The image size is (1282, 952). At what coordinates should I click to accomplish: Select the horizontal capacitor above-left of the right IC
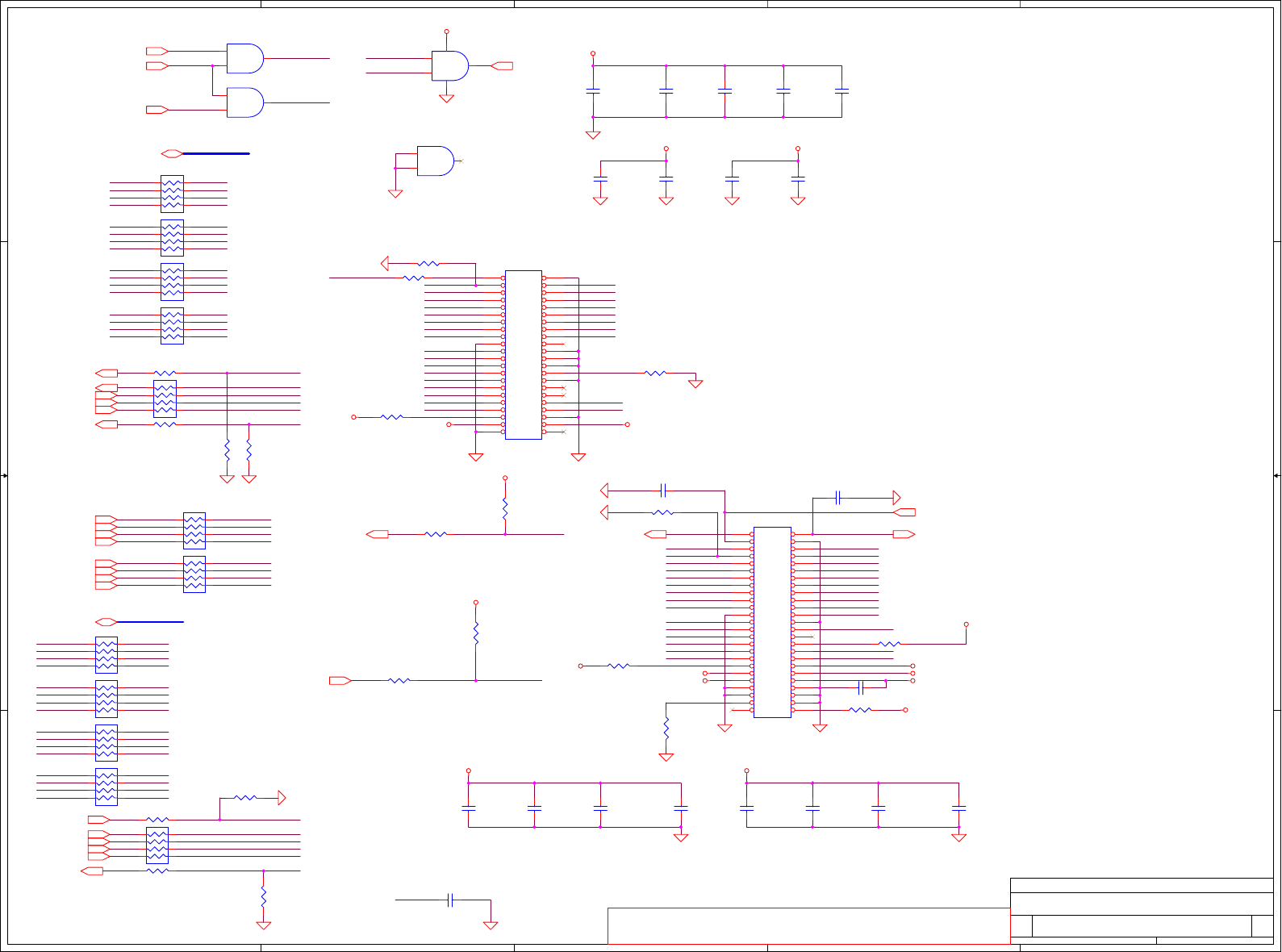pos(662,491)
